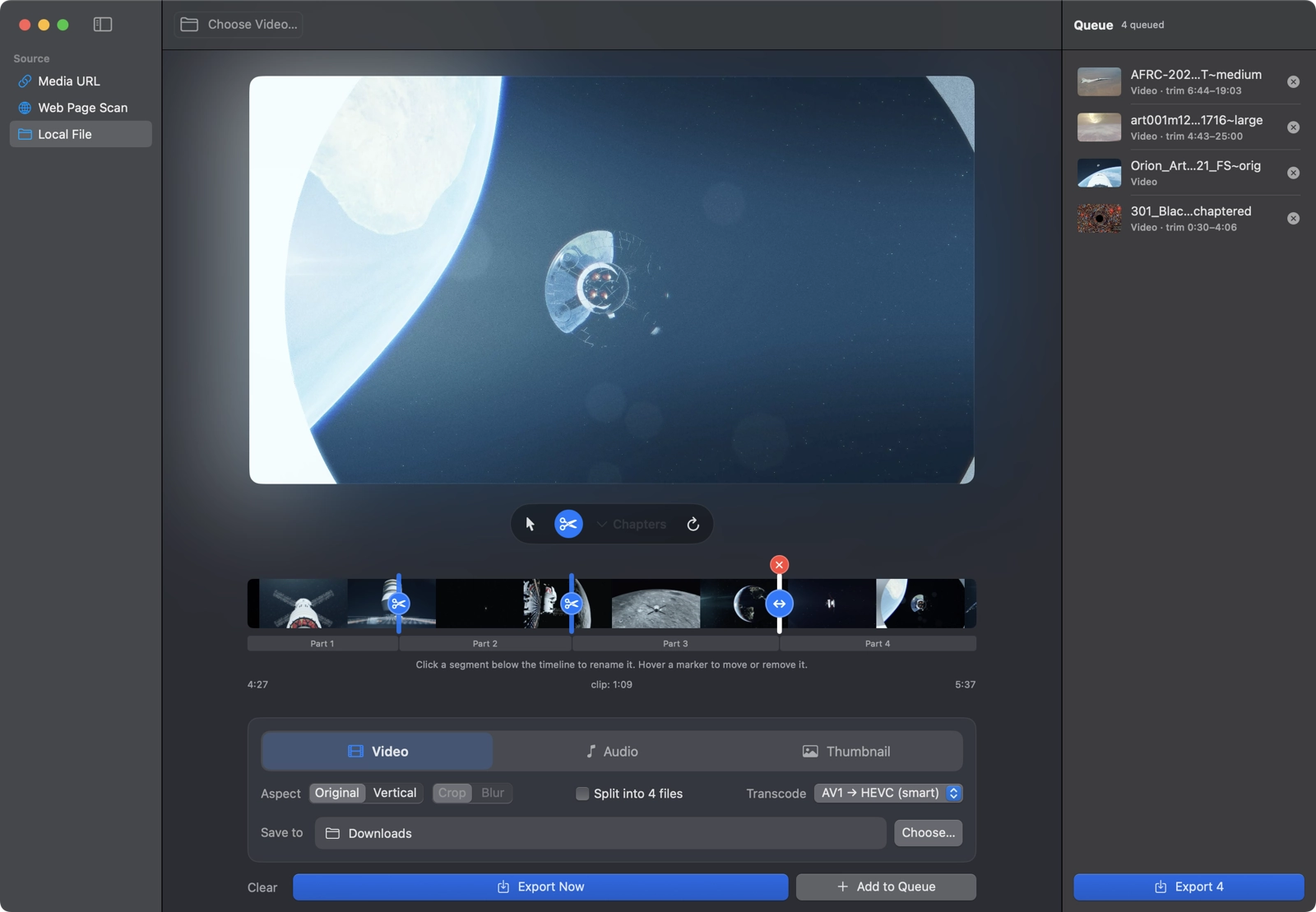The image size is (1316, 912).
Task: Select the pointer arrow tool
Action: (x=531, y=524)
